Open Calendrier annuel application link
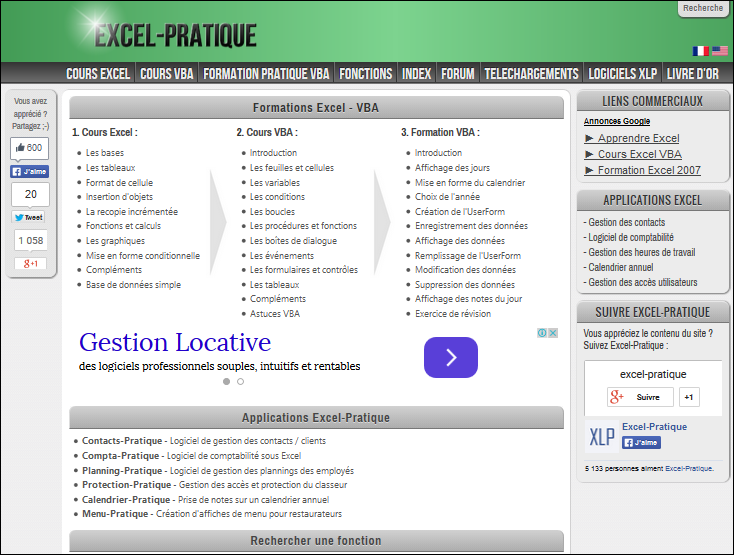 (x=621, y=267)
